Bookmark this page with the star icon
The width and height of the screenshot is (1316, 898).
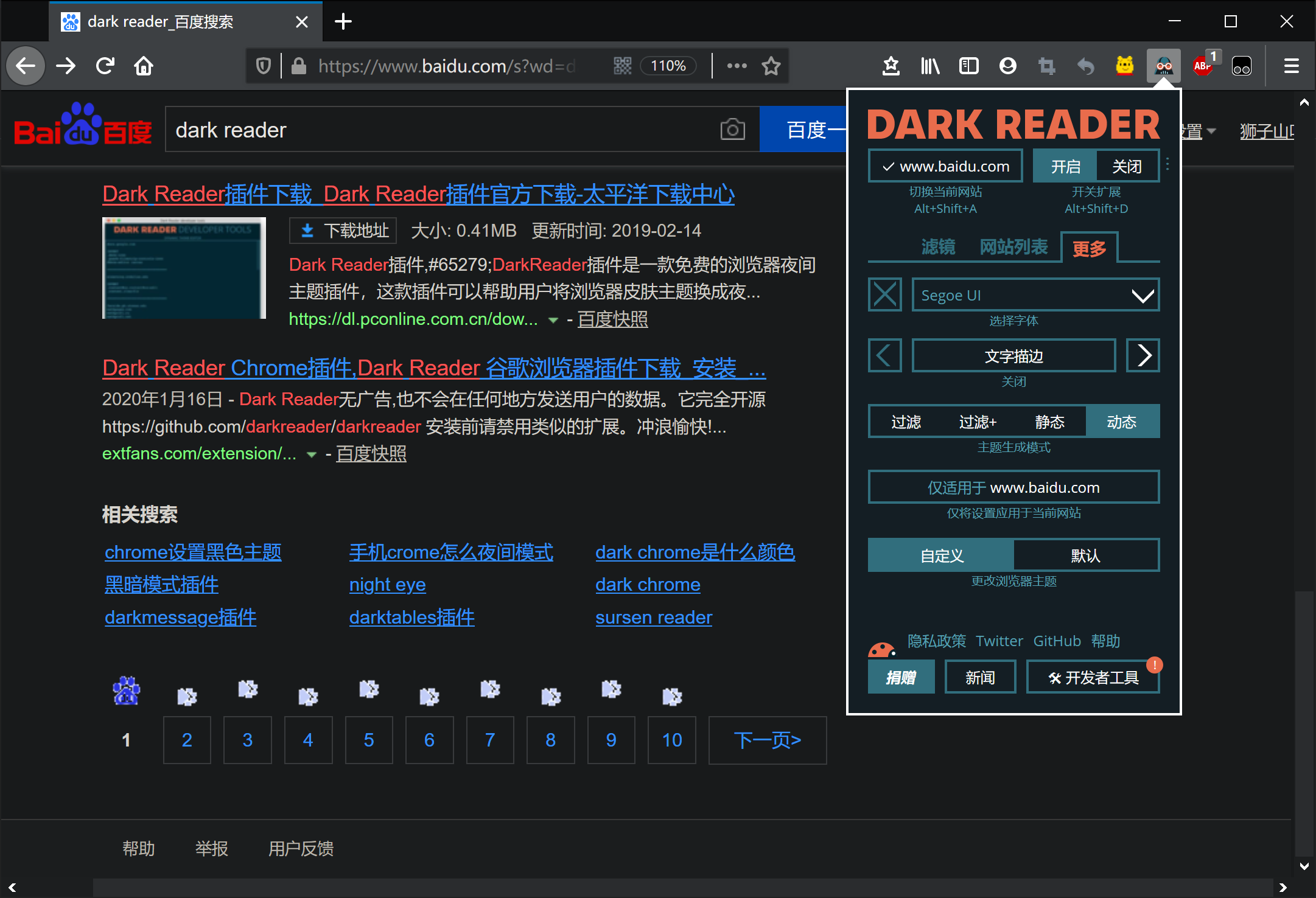[x=771, y=66]
